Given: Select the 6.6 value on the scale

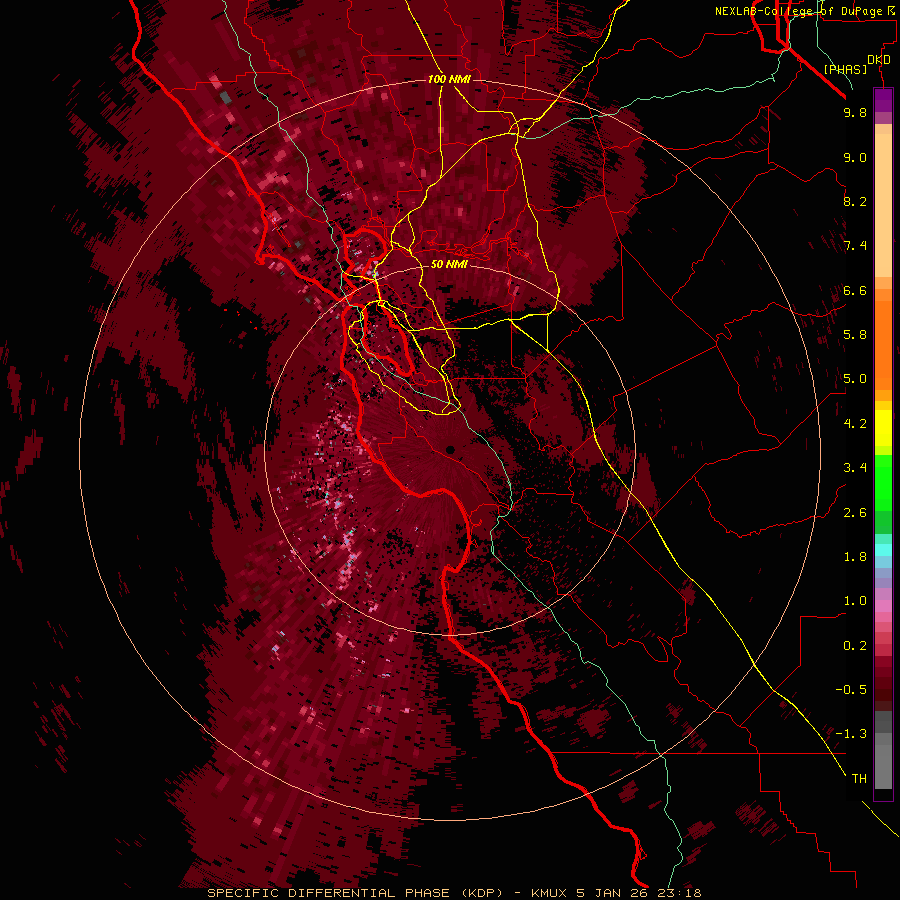Looking at the screenshot, I should point(855,290).
